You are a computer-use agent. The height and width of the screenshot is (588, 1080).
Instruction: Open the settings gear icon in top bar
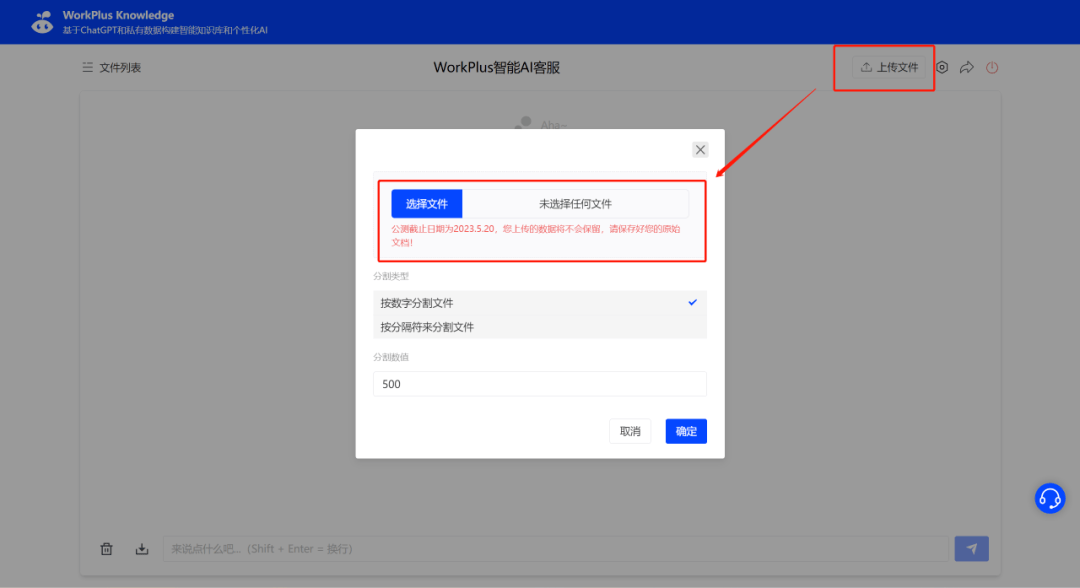pyautogui.click(x=941, y=67)
